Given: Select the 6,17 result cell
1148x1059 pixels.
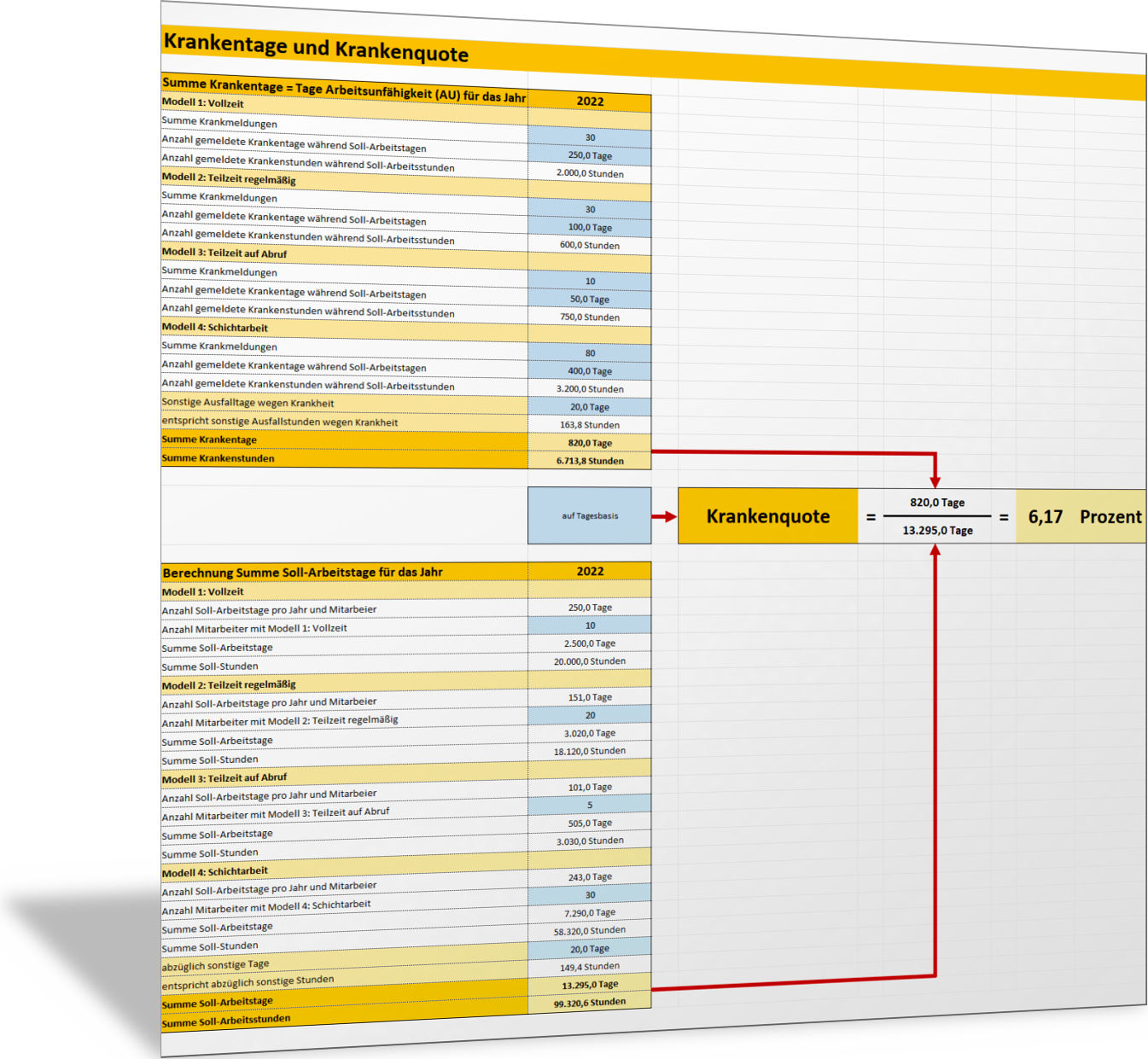Looking at the screenshot, I should pos(1045,516).
